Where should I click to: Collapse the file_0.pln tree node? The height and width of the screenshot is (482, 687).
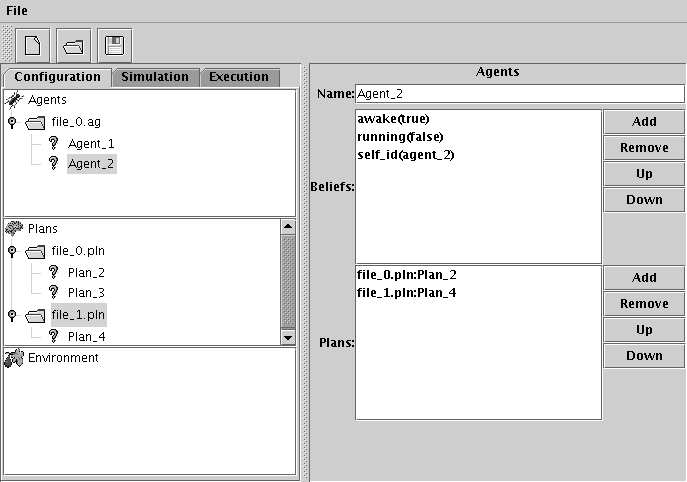pyautogui.click(x=13, y=251)
